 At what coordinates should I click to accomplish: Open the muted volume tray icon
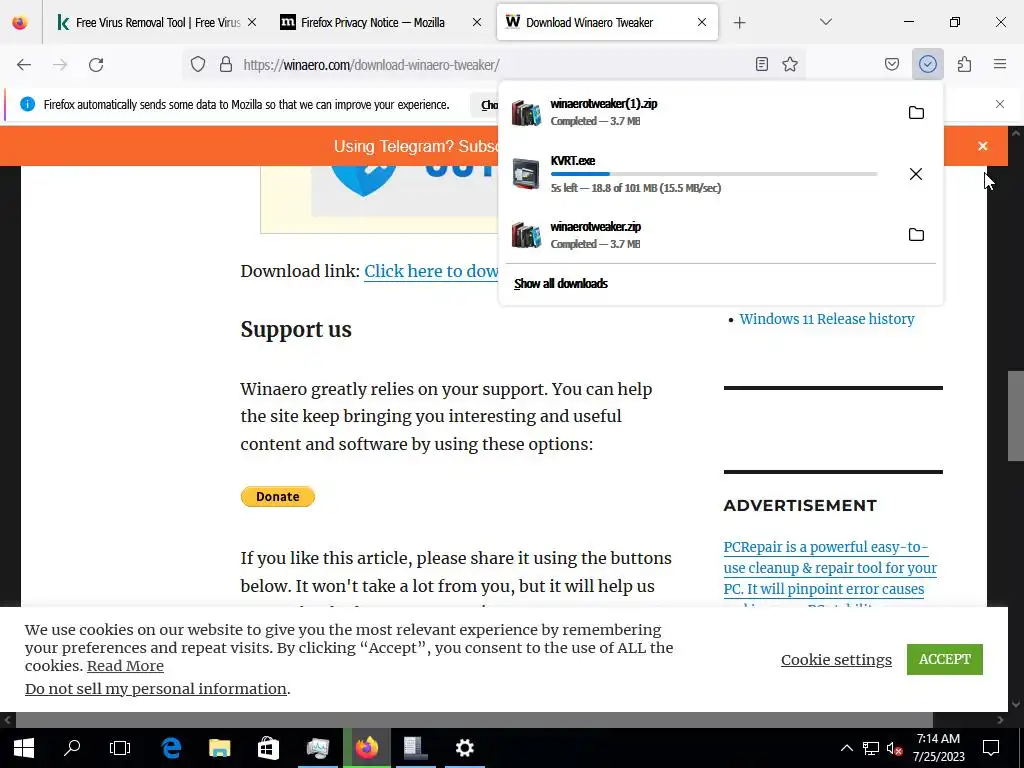[894, 748]
